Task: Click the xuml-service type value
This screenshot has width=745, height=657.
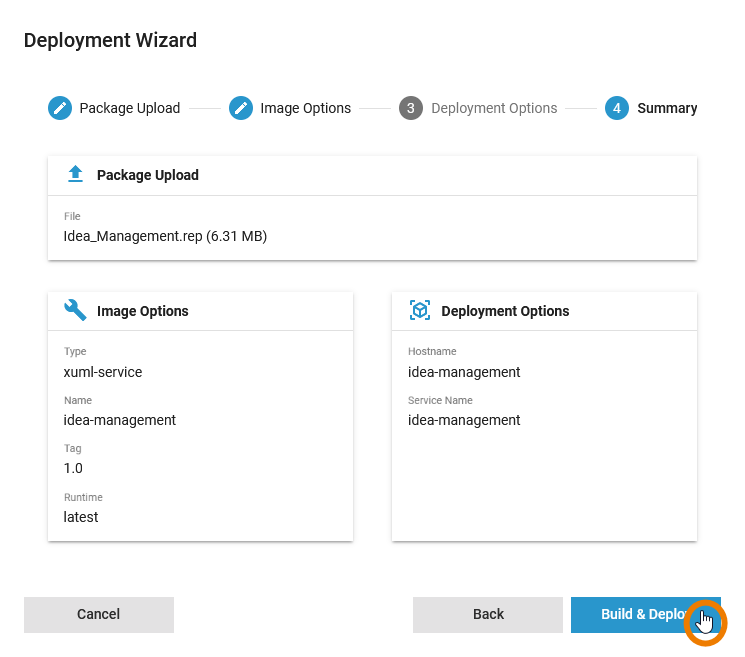Action: 103,372
